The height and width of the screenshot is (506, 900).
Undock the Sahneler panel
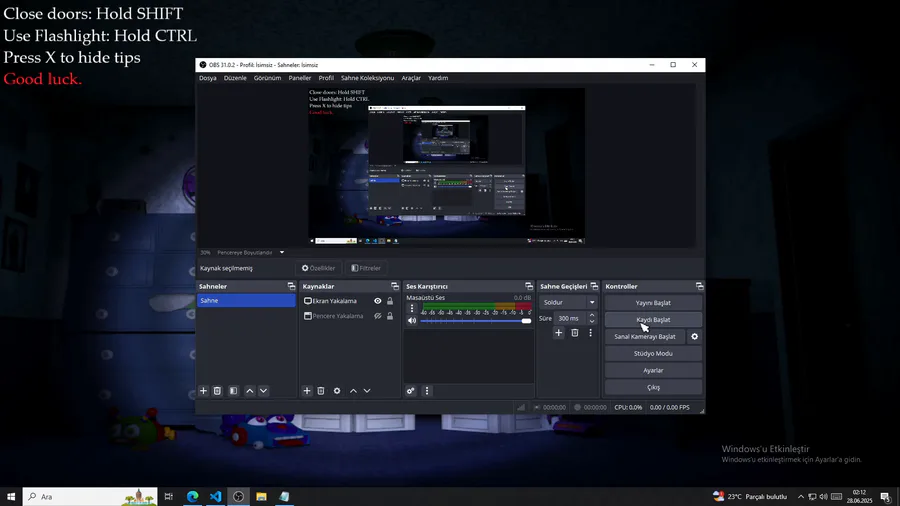[291, 286]
